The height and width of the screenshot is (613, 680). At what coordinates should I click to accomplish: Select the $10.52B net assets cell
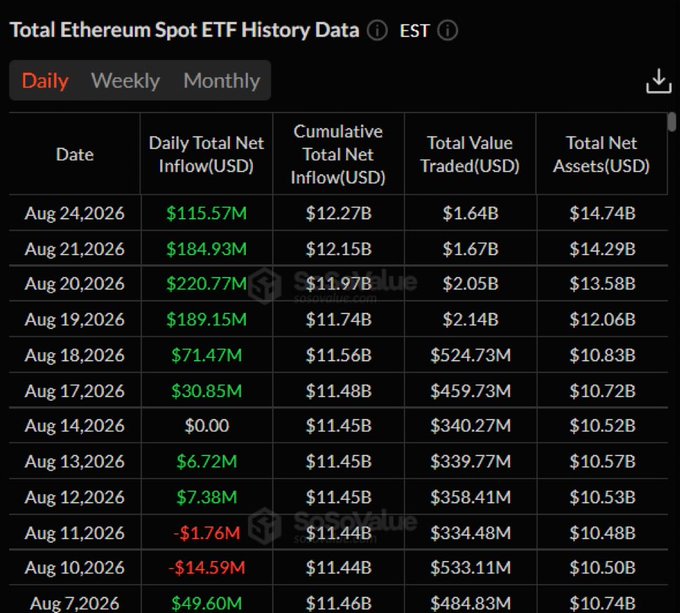coord(602,426)
